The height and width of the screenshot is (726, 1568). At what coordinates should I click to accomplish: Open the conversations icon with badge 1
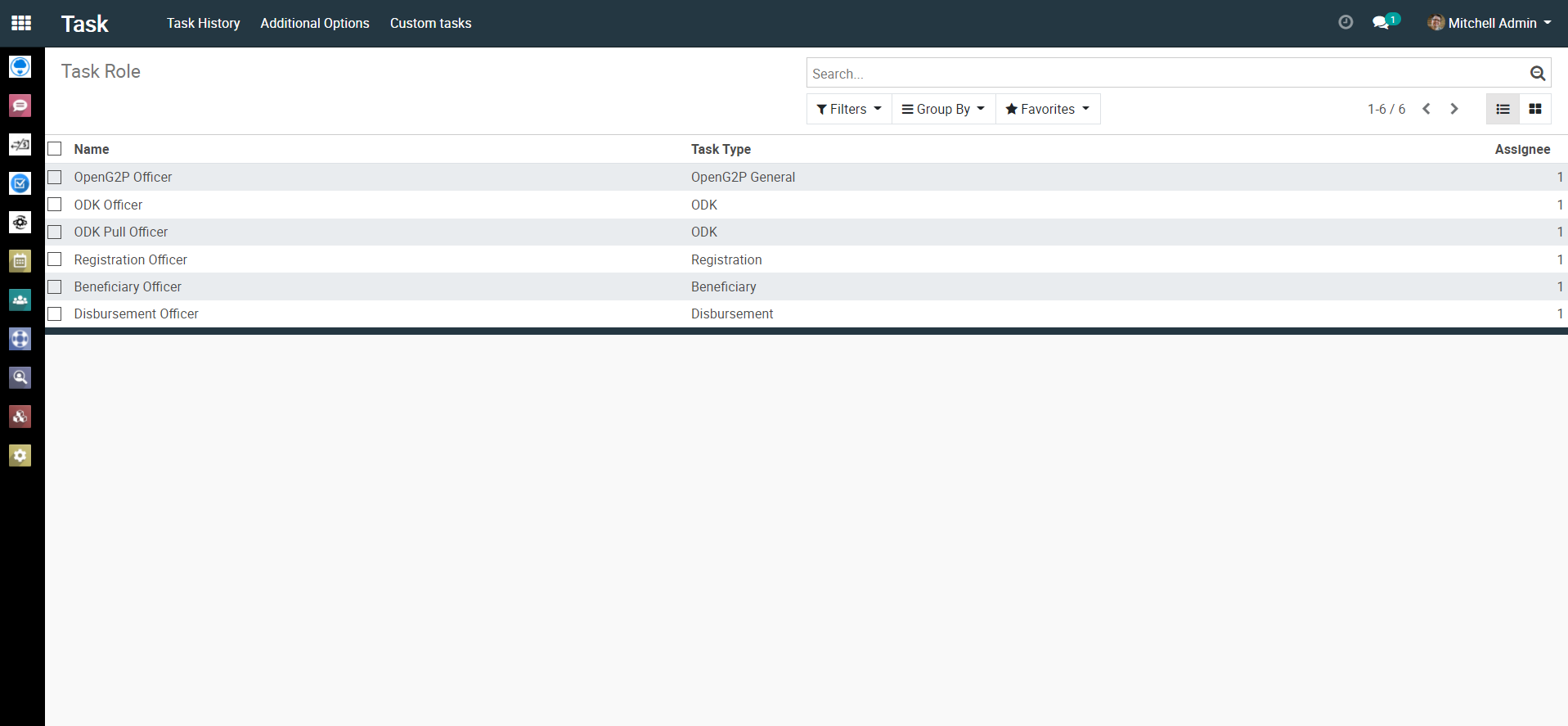[x=1382, y=23]
